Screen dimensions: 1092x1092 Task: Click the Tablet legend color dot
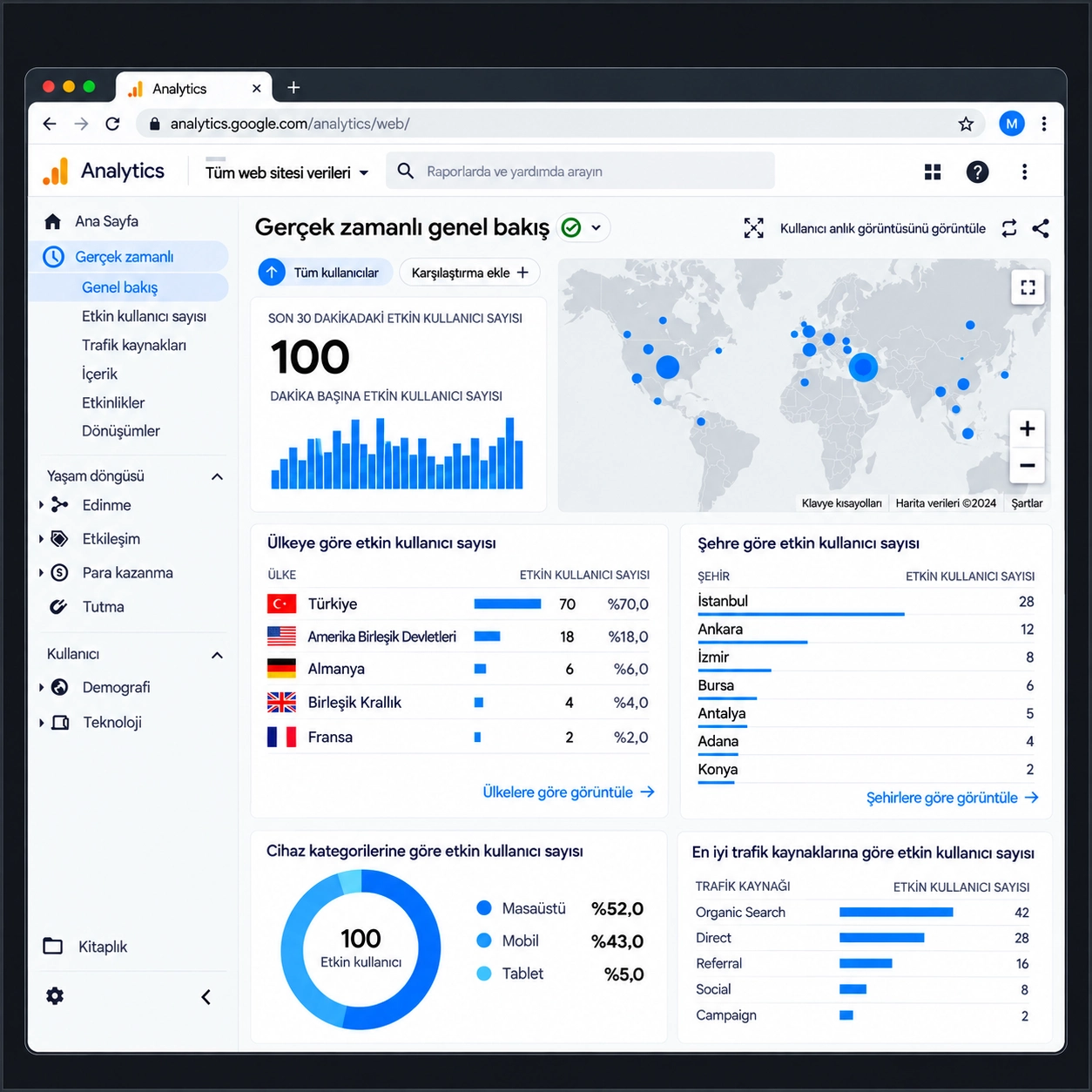click(x=484, y=974)
